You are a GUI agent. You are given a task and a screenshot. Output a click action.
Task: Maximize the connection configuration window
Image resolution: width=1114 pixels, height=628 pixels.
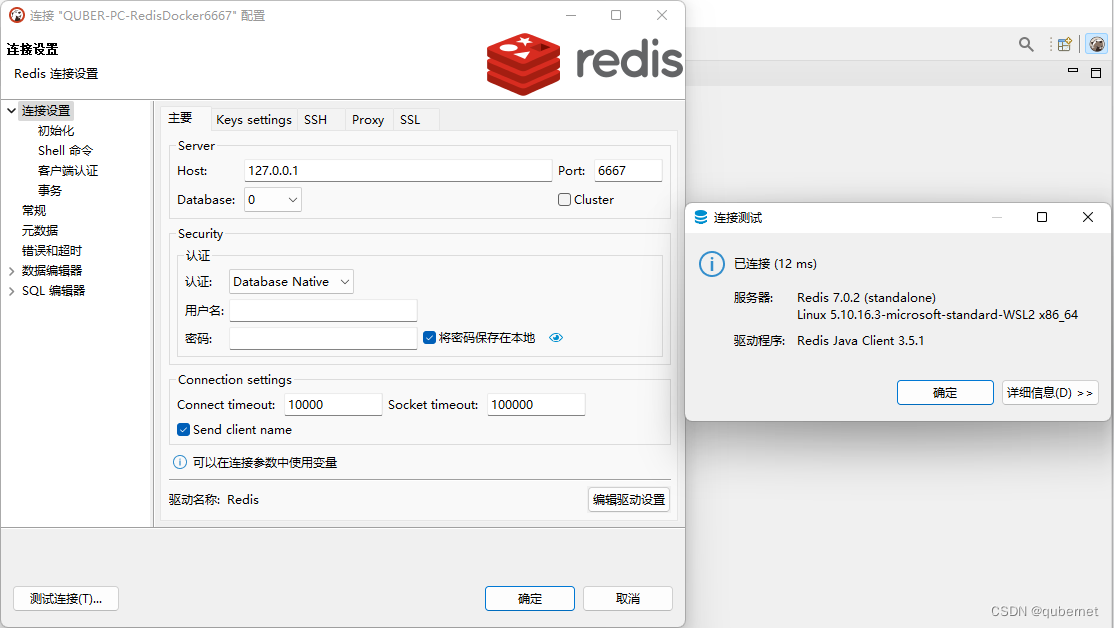[616, 15]
